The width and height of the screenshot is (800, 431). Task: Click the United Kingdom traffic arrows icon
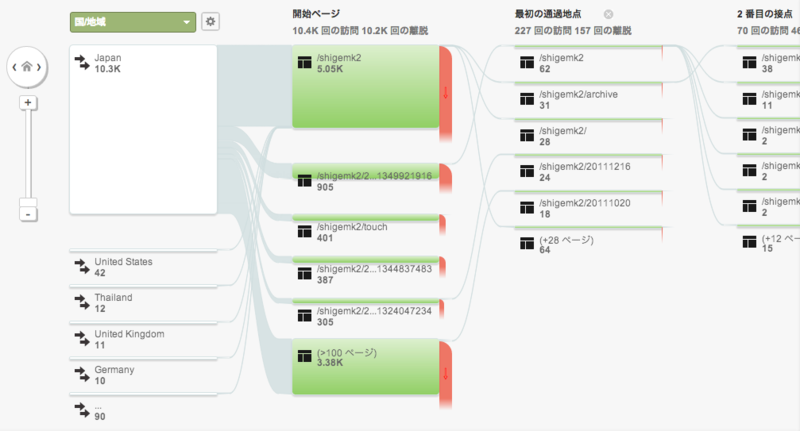point(82,339)
